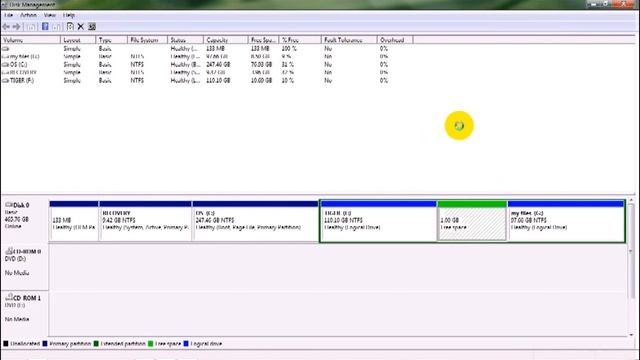
Task: Click the 110.10 GB capacity cell in list
Action: (x=218, y=80)
